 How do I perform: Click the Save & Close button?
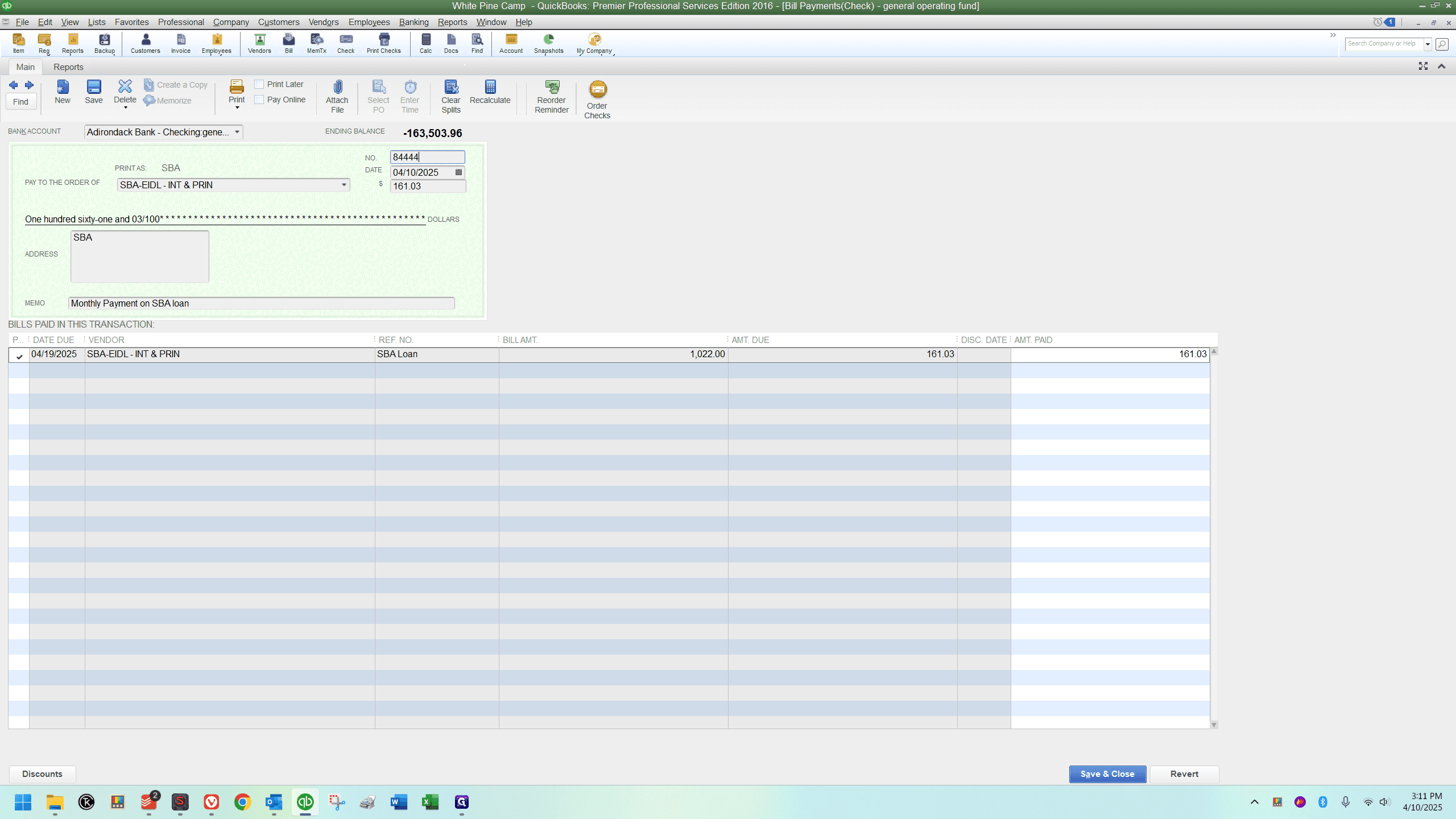click(x=1107, y=774)
